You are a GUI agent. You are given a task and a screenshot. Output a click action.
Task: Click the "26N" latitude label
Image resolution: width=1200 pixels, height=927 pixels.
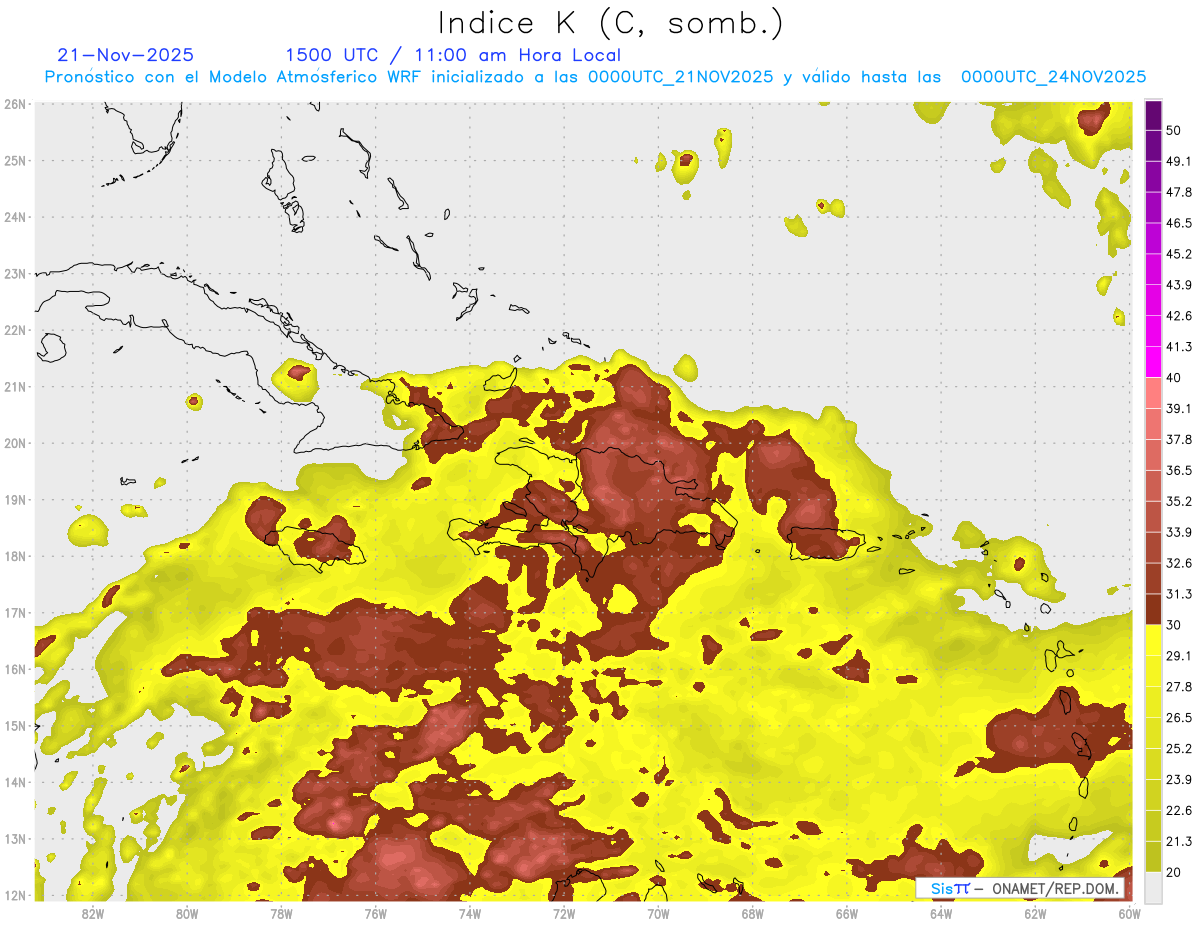point(17,104)
